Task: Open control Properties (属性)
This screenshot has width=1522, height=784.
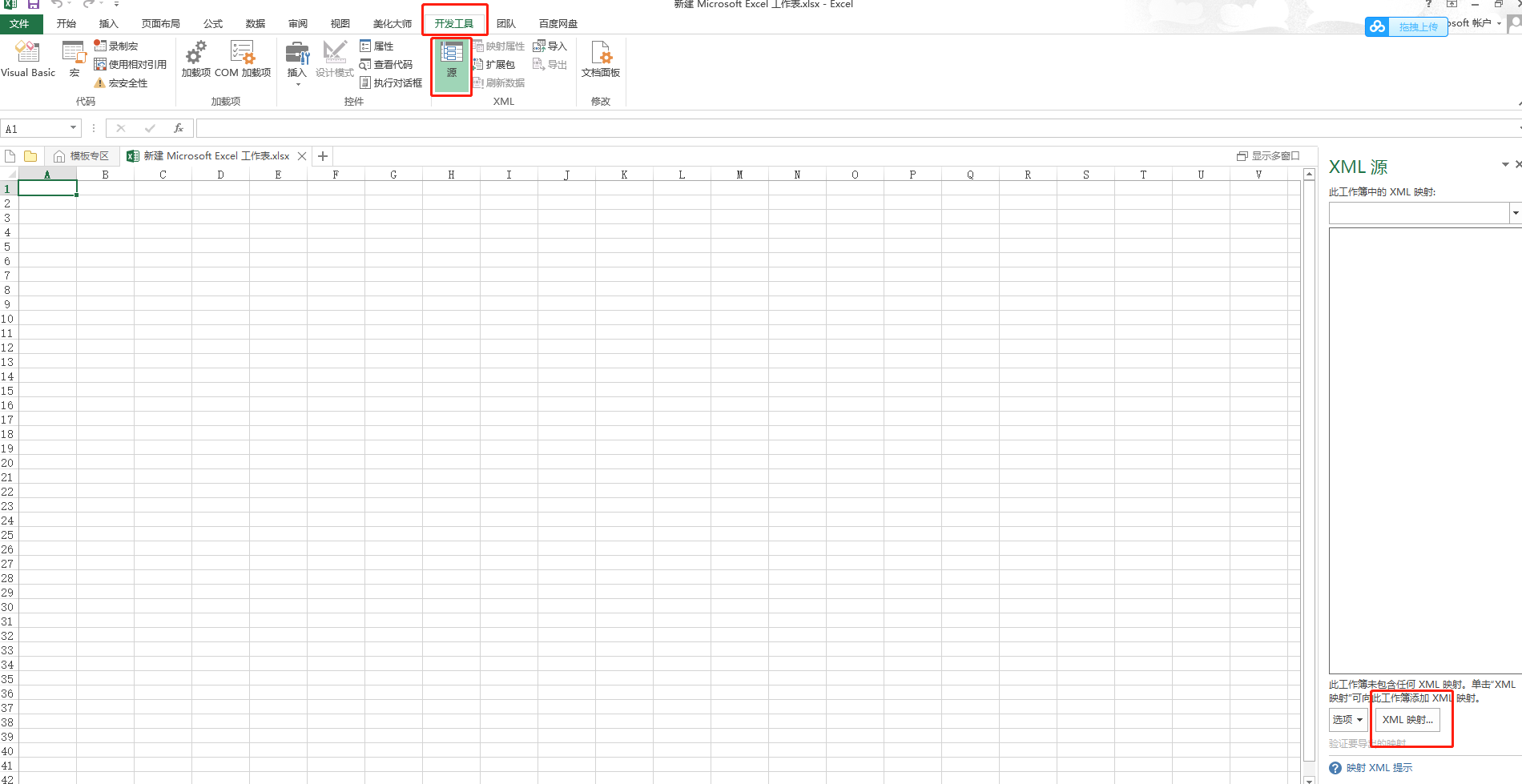Action: tap(376, 46)
